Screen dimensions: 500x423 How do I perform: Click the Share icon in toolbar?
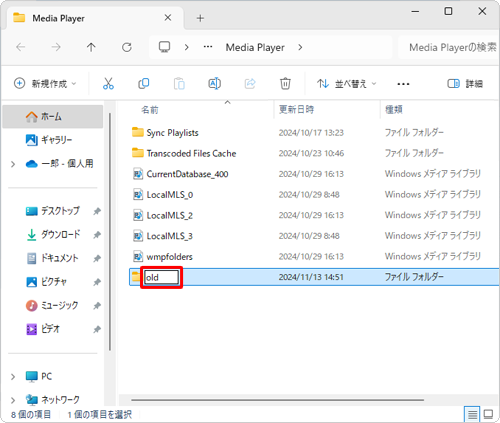250,83
